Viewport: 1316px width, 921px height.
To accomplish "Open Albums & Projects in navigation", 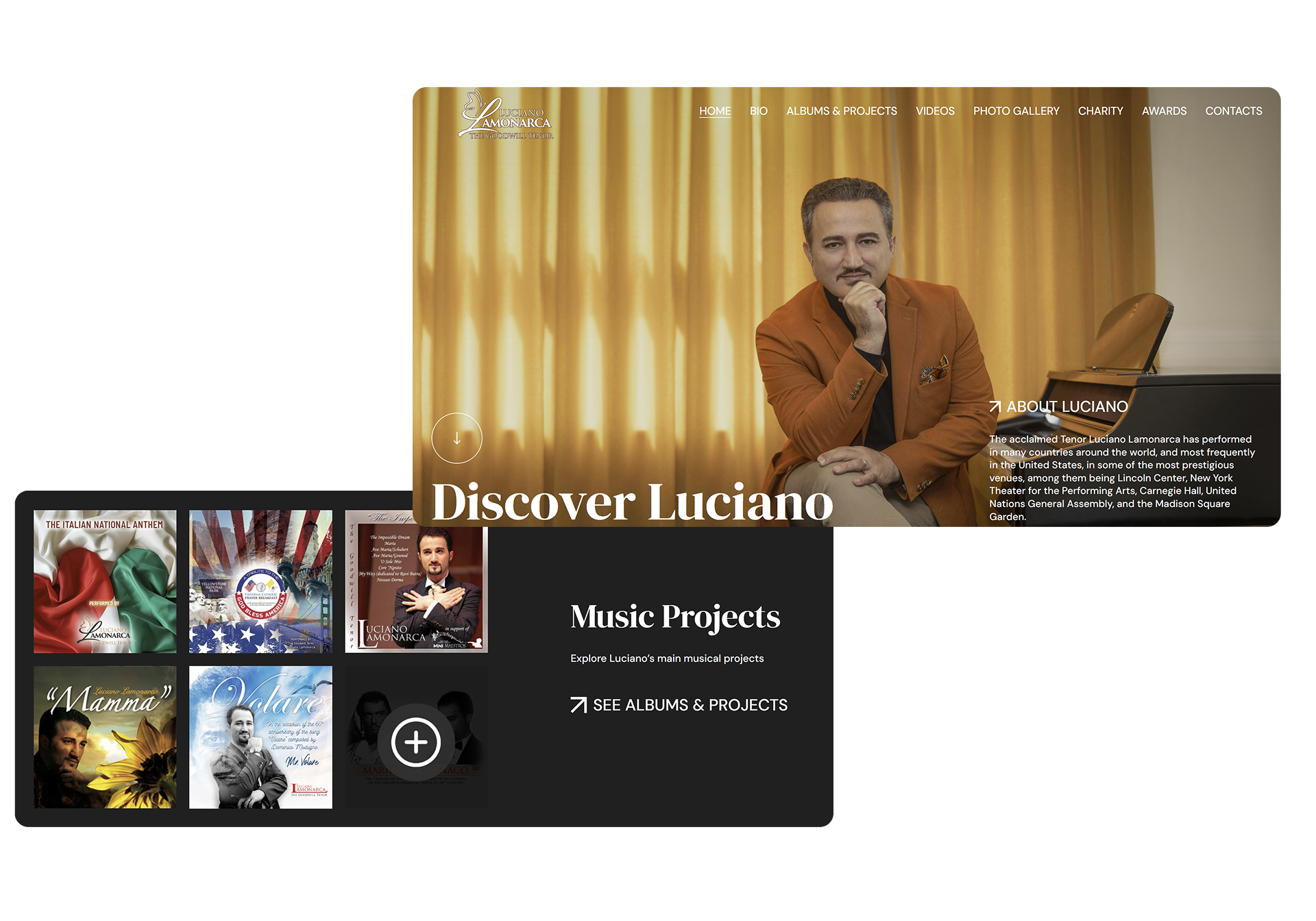I will tap(841, 111).
